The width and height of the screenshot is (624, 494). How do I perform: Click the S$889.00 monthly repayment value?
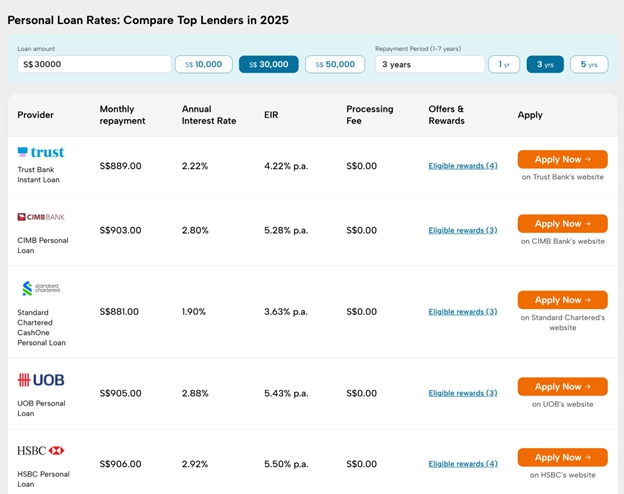121,166
